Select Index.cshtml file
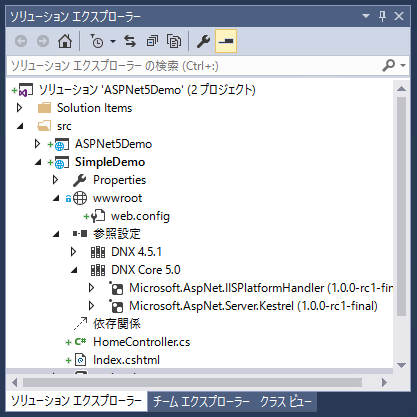Viewport: 417px width, 417px height. point(126,360)
